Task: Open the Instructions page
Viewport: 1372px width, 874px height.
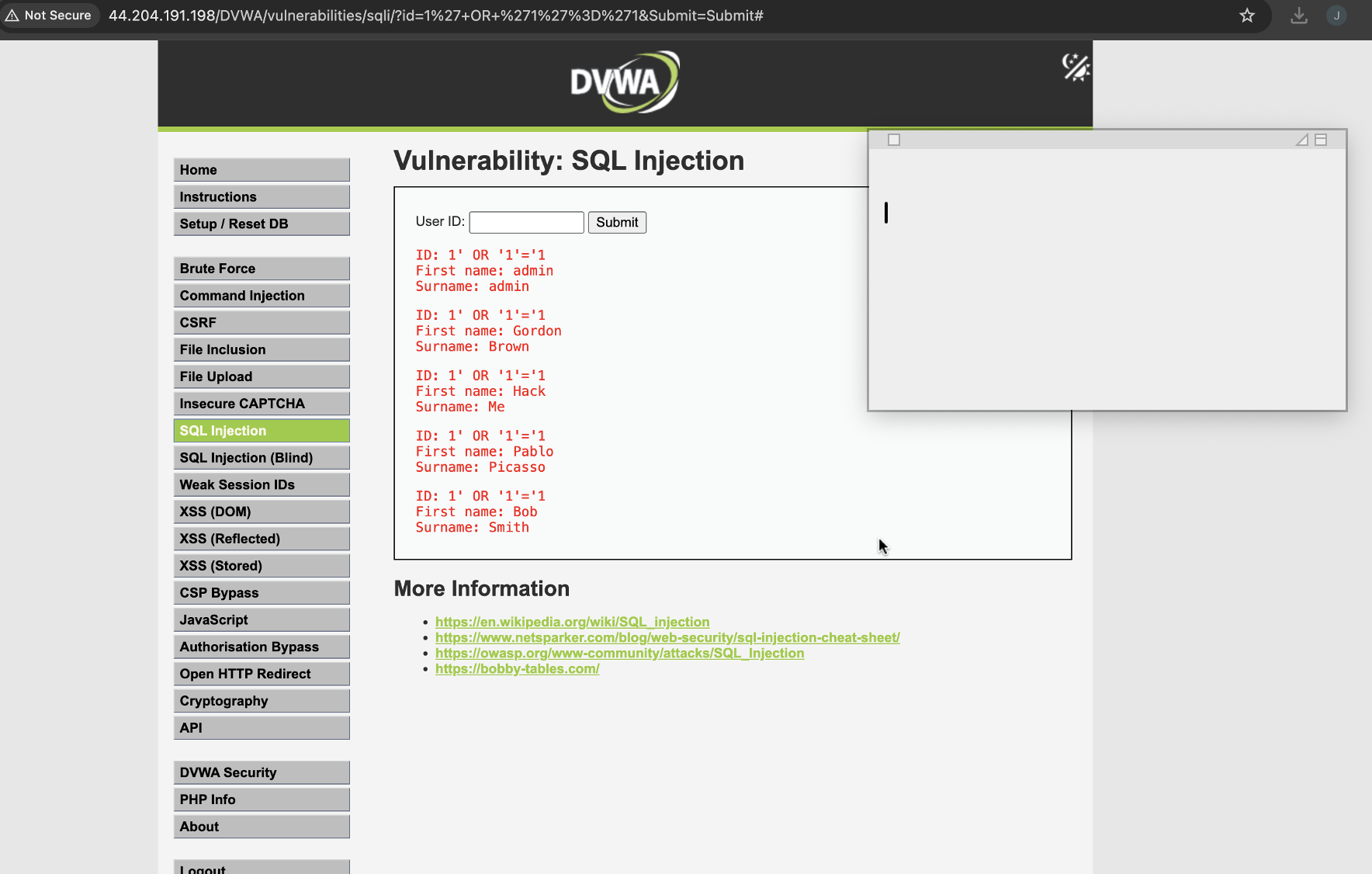Action: (262, 197)
